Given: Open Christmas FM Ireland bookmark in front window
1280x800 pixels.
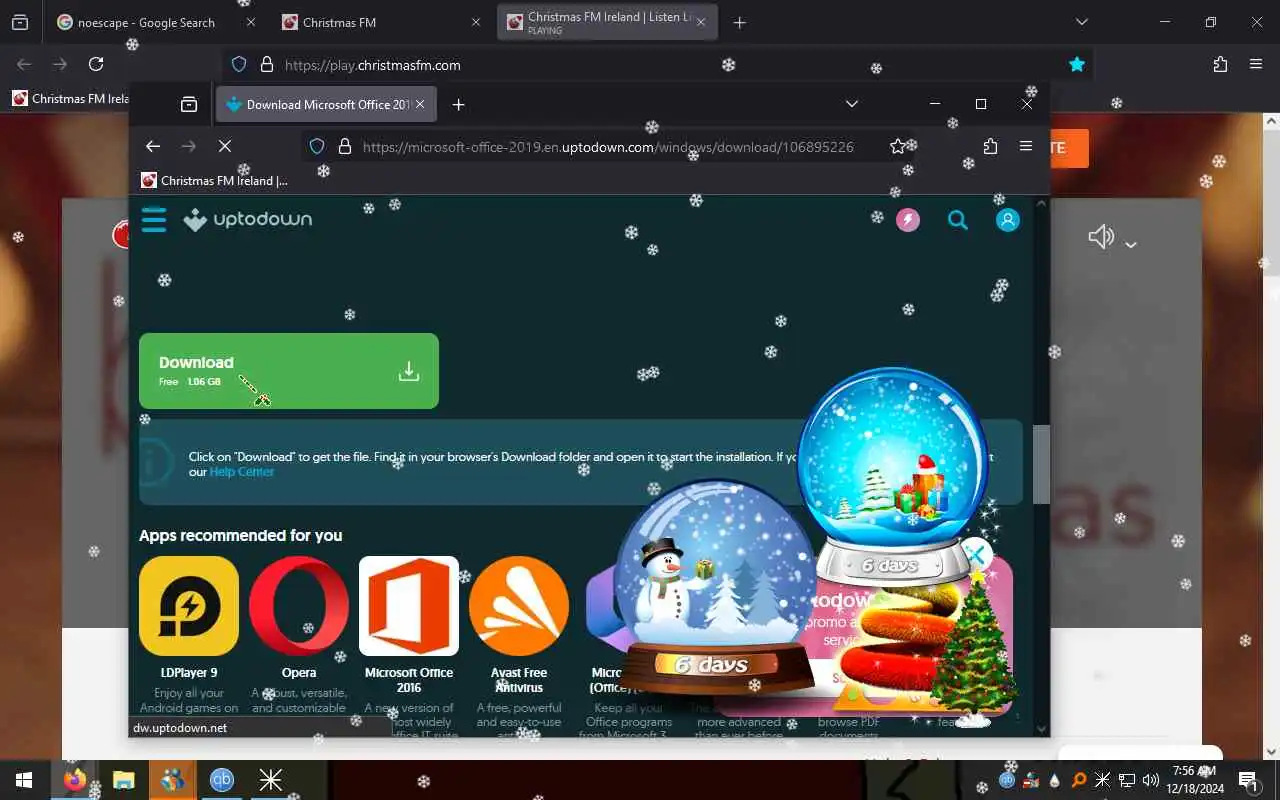Looking at the screenshot, I should 215,181.
